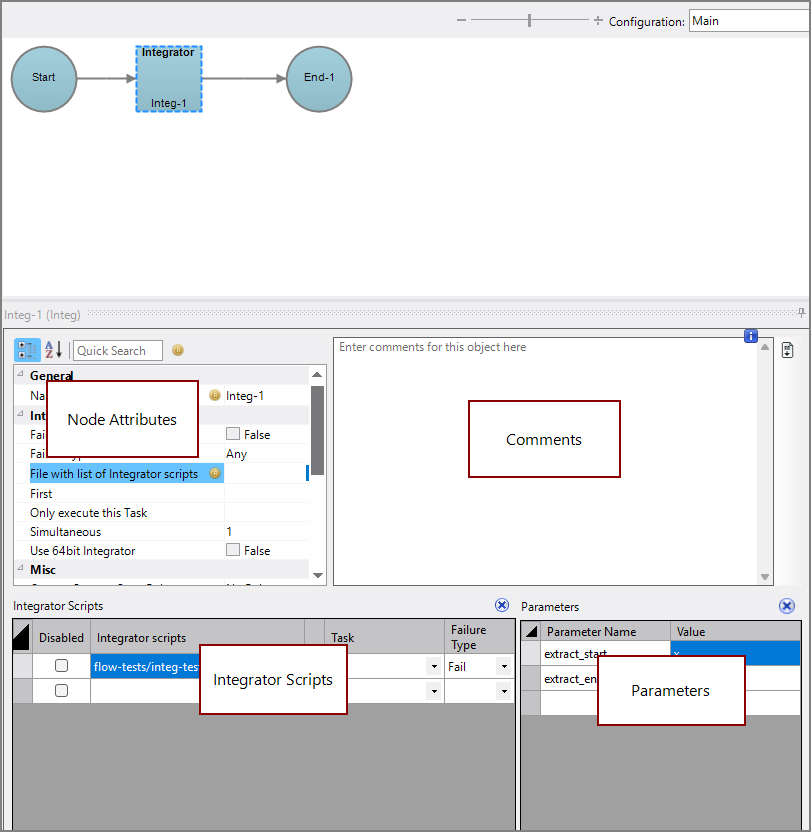Select Only execute this Task property
Viewport: 811px width, 832px height.
point(161,513)
